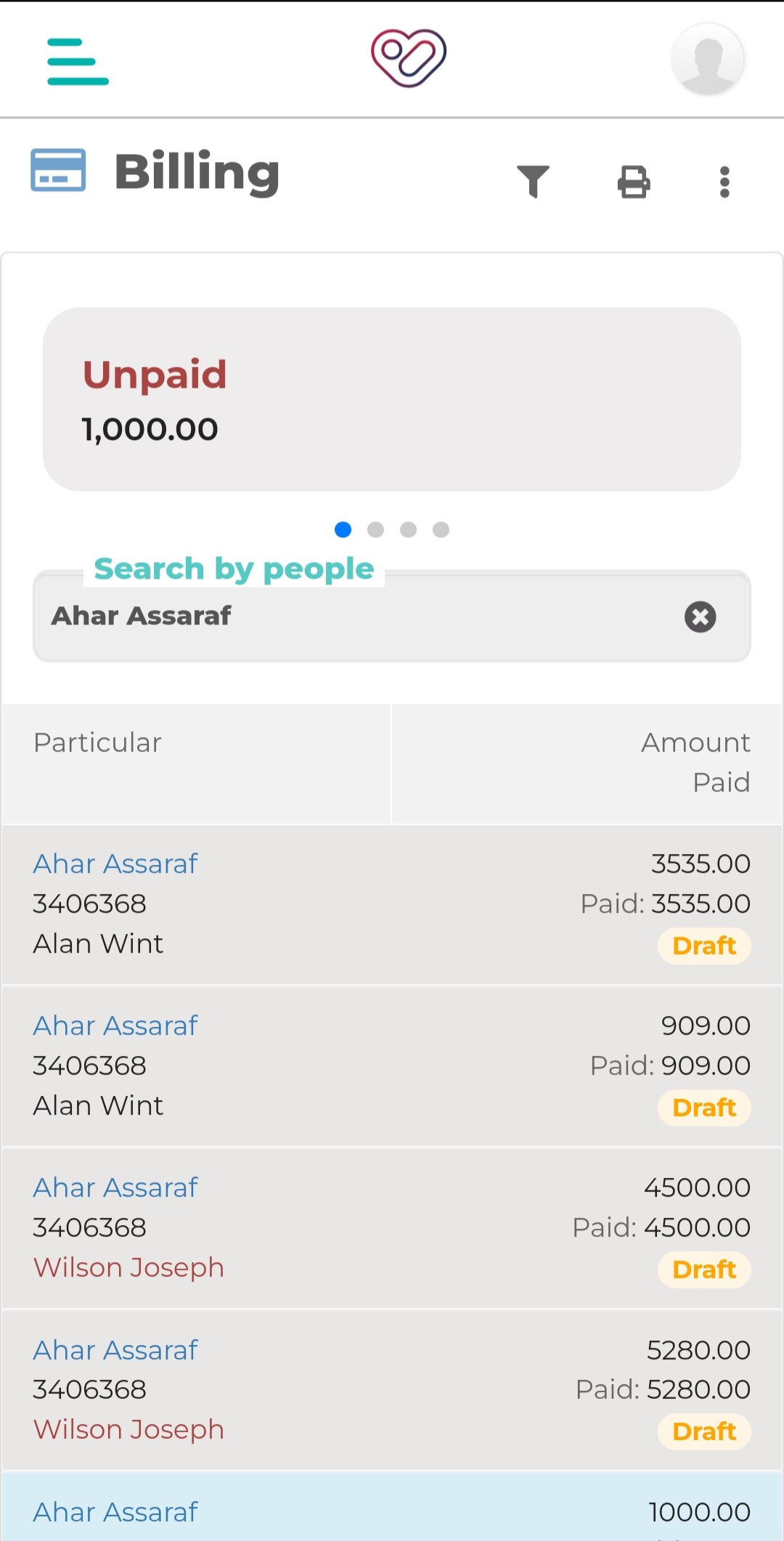Open Ahar Assaraf link for 1000.00 bill
Screen dimensions: 784x1541
(x=115, y=1512)
